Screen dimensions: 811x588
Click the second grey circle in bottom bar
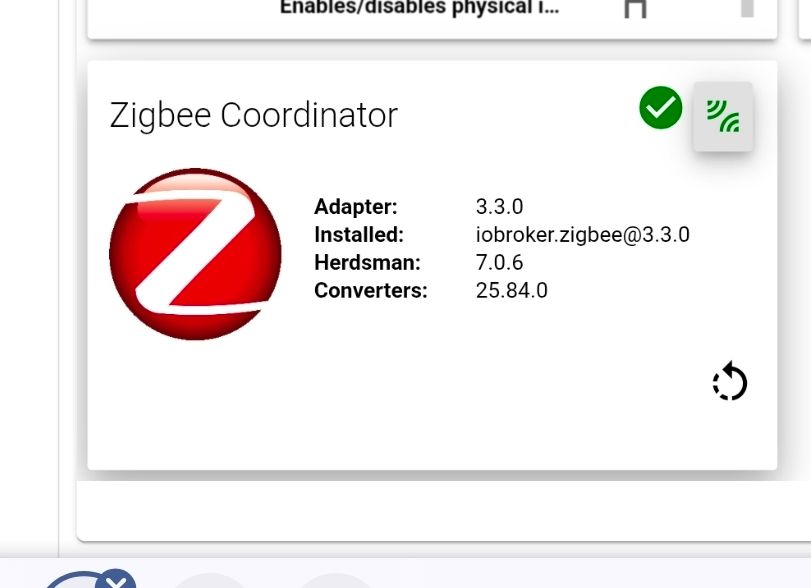click(x=335, y=581)
